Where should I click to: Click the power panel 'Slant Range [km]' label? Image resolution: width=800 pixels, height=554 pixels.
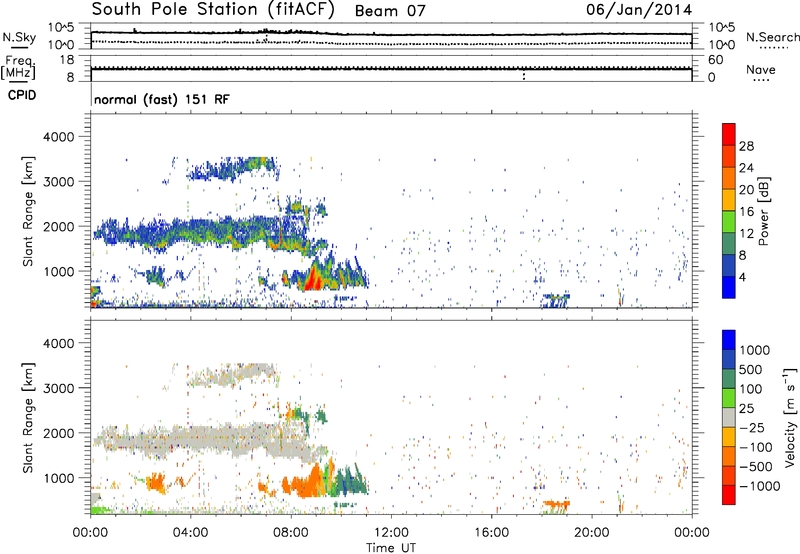pos(28,211)
